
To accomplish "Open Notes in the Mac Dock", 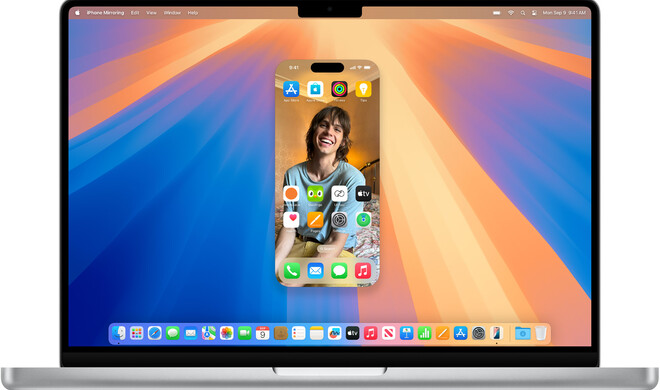I will click(317, 333).
